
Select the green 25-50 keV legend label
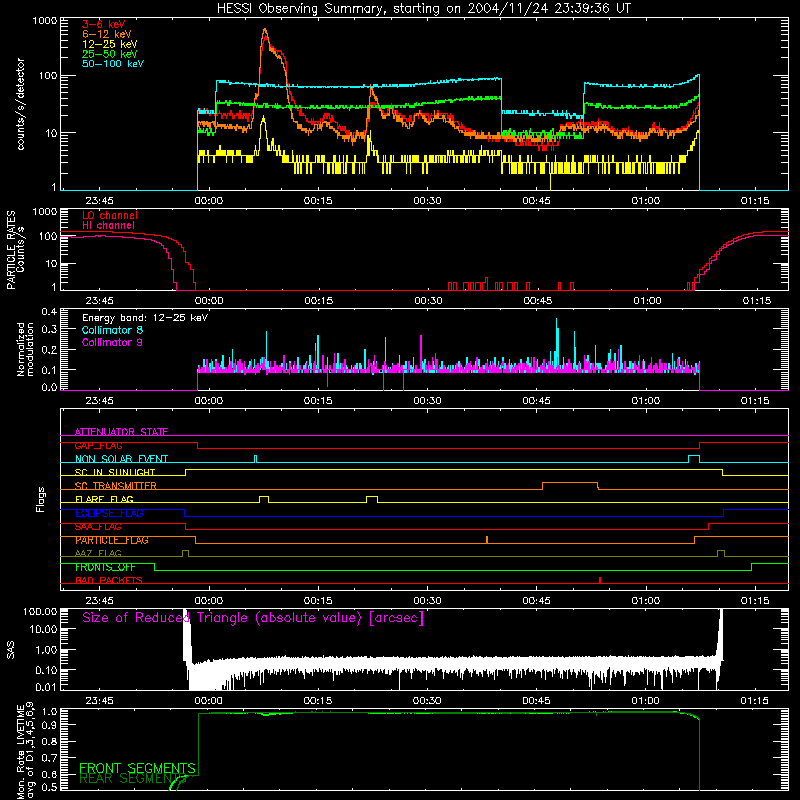(x=110, y=54)
